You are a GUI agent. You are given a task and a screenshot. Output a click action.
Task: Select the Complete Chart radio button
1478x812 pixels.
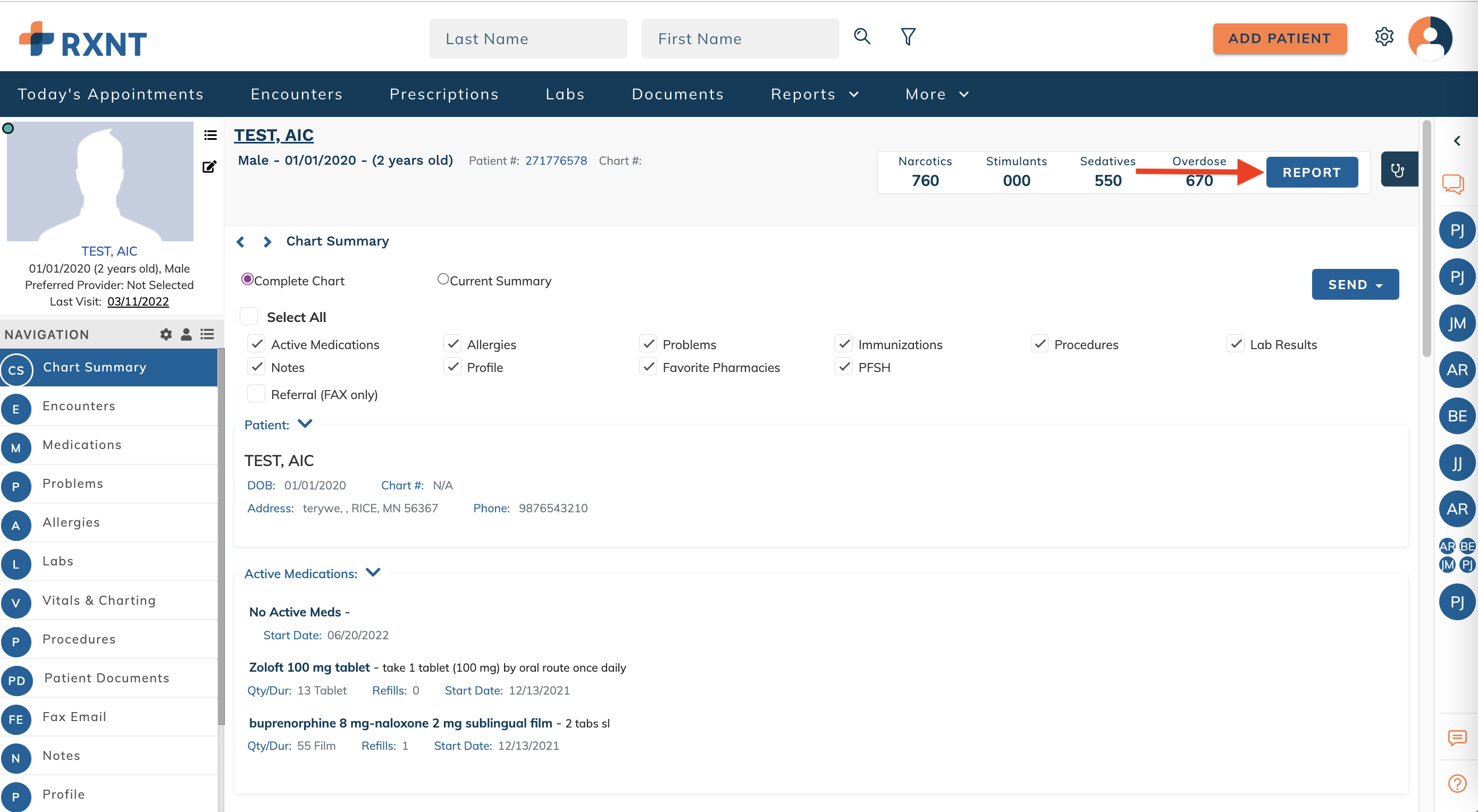247,280
